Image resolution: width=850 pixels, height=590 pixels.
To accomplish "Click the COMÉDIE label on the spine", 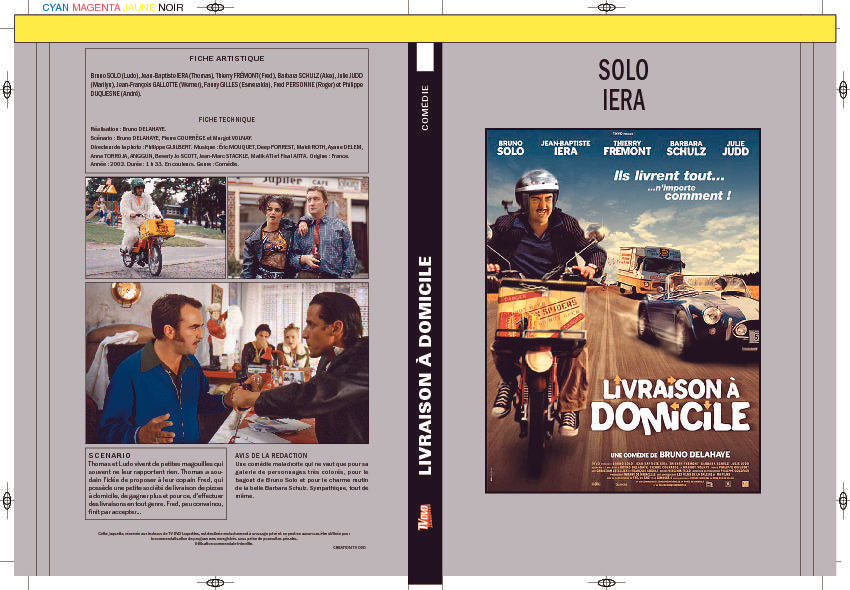I will [x=425, y=107].
